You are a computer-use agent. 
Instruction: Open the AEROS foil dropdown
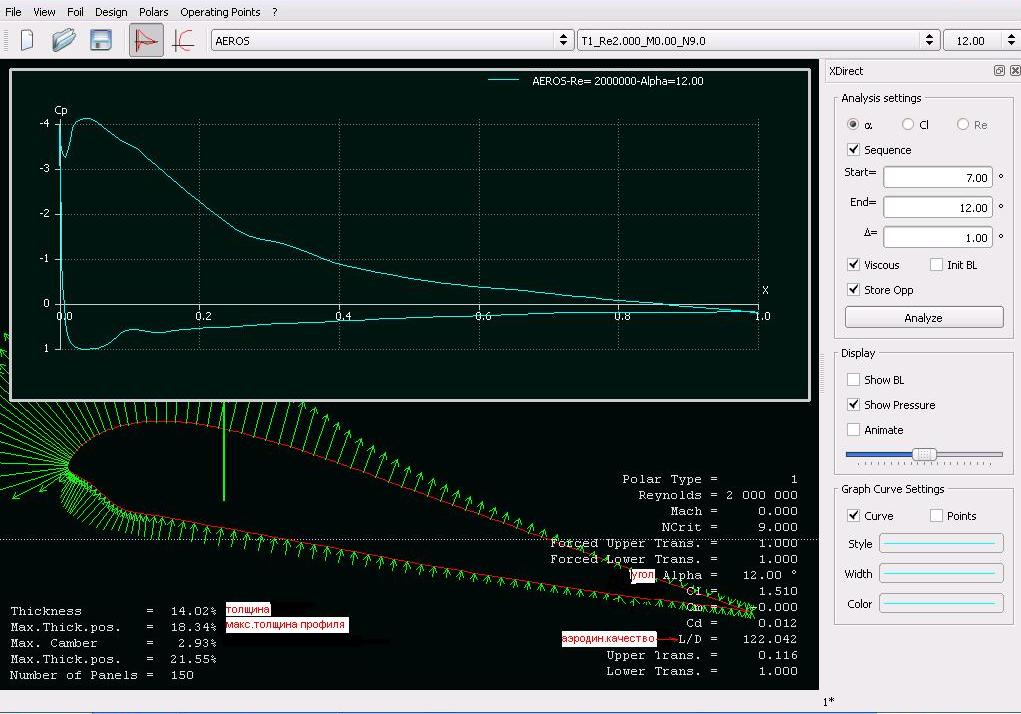[x=390, y=40]
